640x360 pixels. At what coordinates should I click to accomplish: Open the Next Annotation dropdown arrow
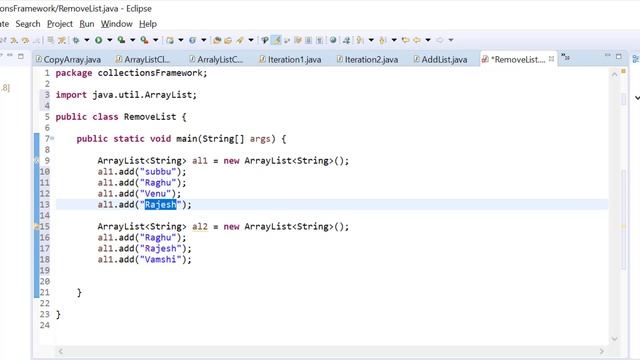pyautogui.click(x=371, y=40)
